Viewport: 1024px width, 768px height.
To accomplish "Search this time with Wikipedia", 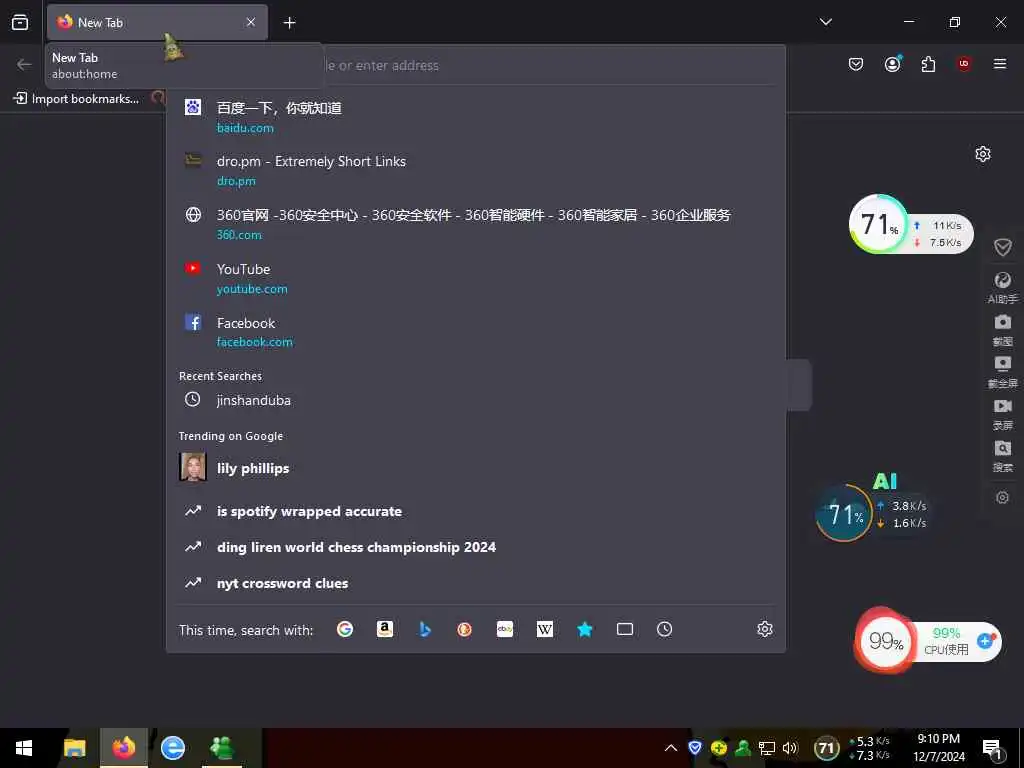I will (545, 629).
